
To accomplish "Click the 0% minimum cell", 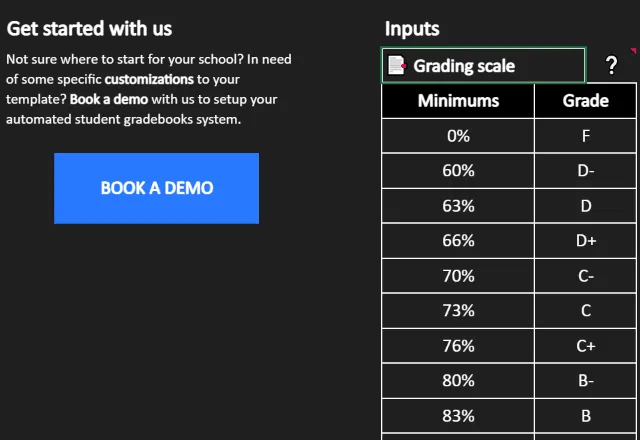I will pos(458,136).
